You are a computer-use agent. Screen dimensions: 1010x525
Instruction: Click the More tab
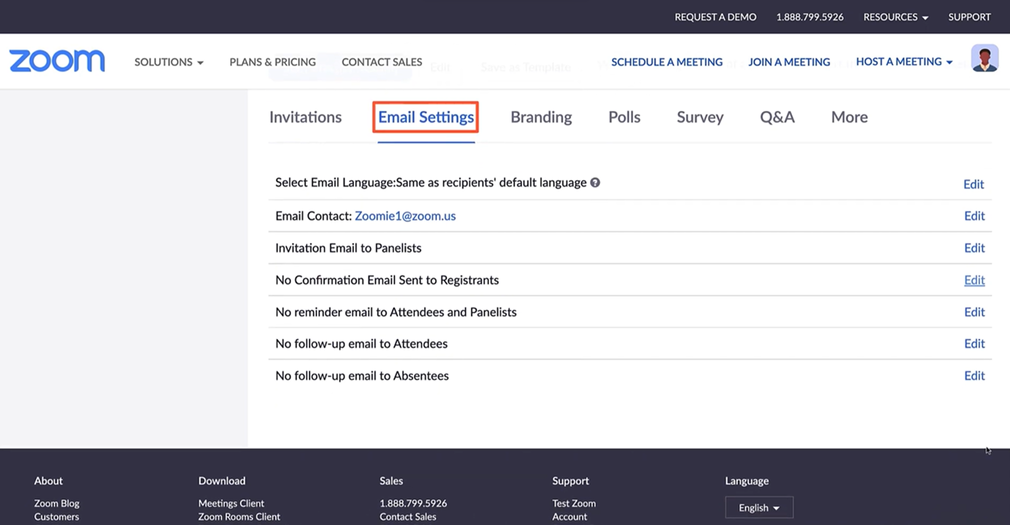pos(849,117)
